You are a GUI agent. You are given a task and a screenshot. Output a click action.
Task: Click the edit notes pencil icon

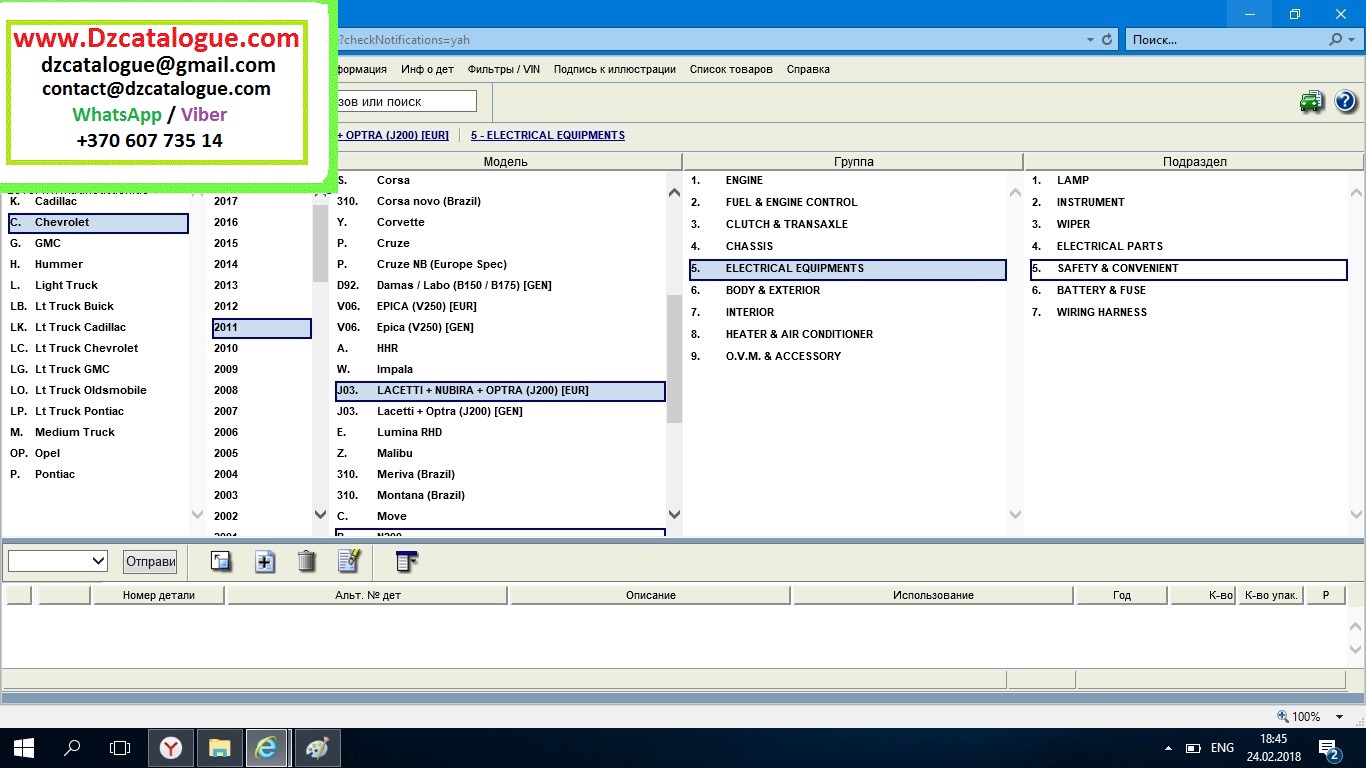(x=349, y=561)
